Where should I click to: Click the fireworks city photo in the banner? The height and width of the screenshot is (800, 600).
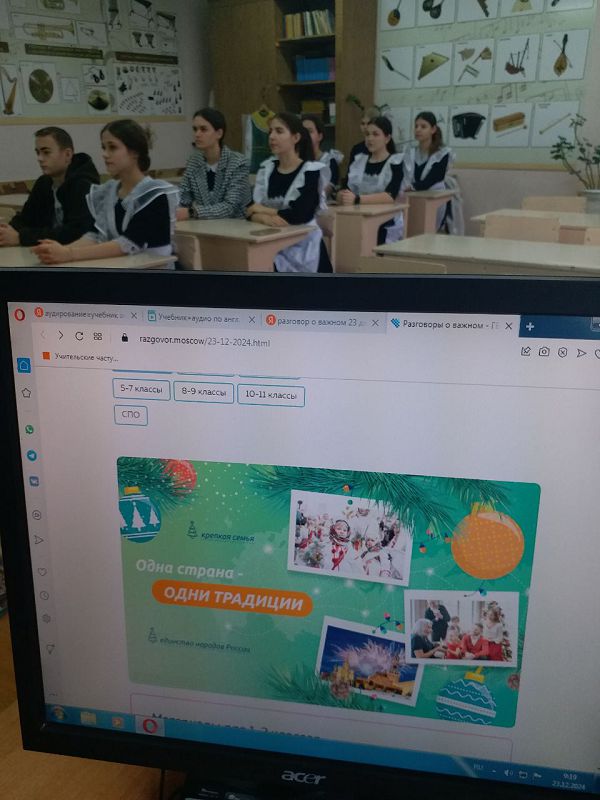click(x=368, y=662)
